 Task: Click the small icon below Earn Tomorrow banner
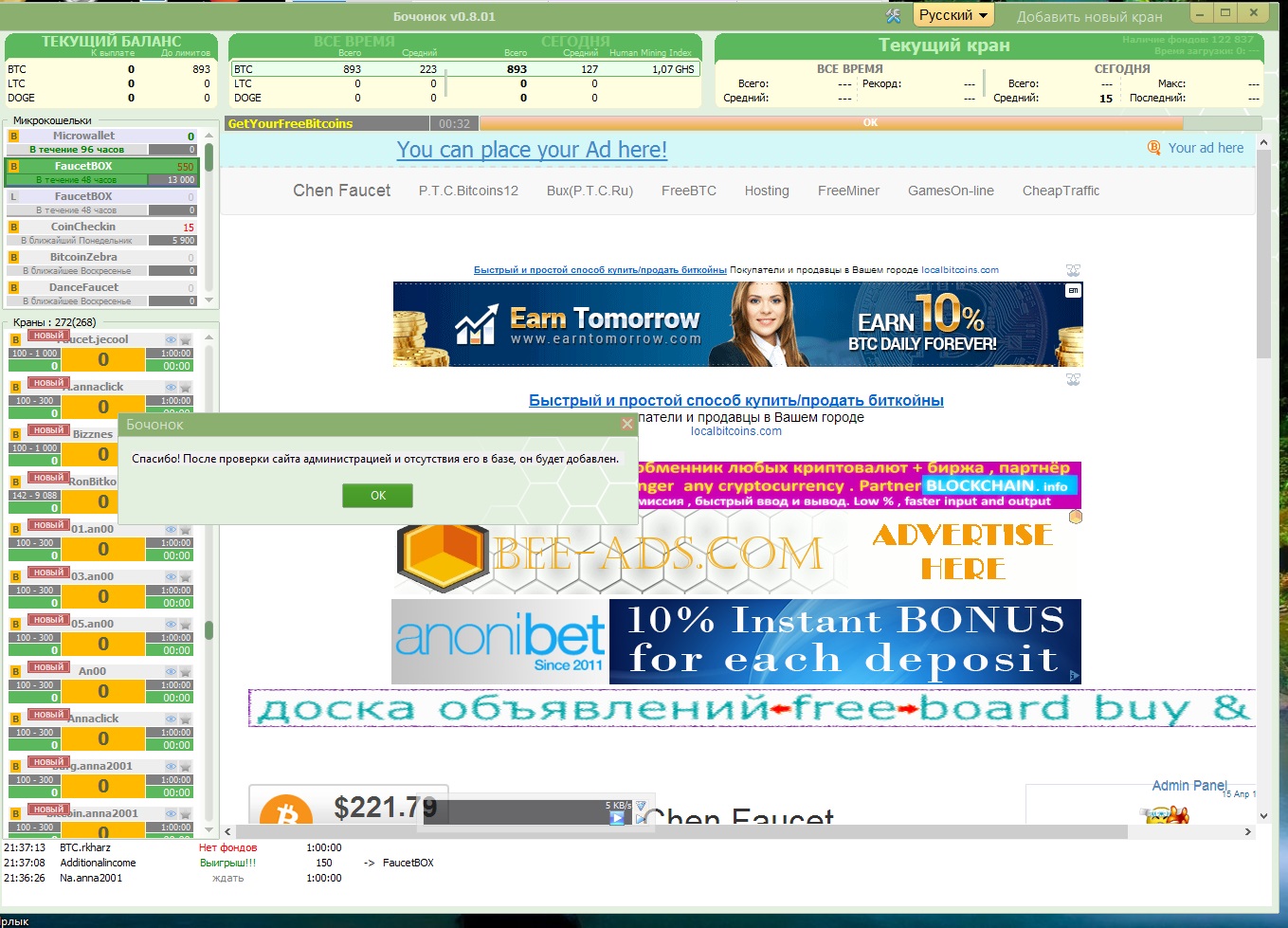[x=1073, y=379]
